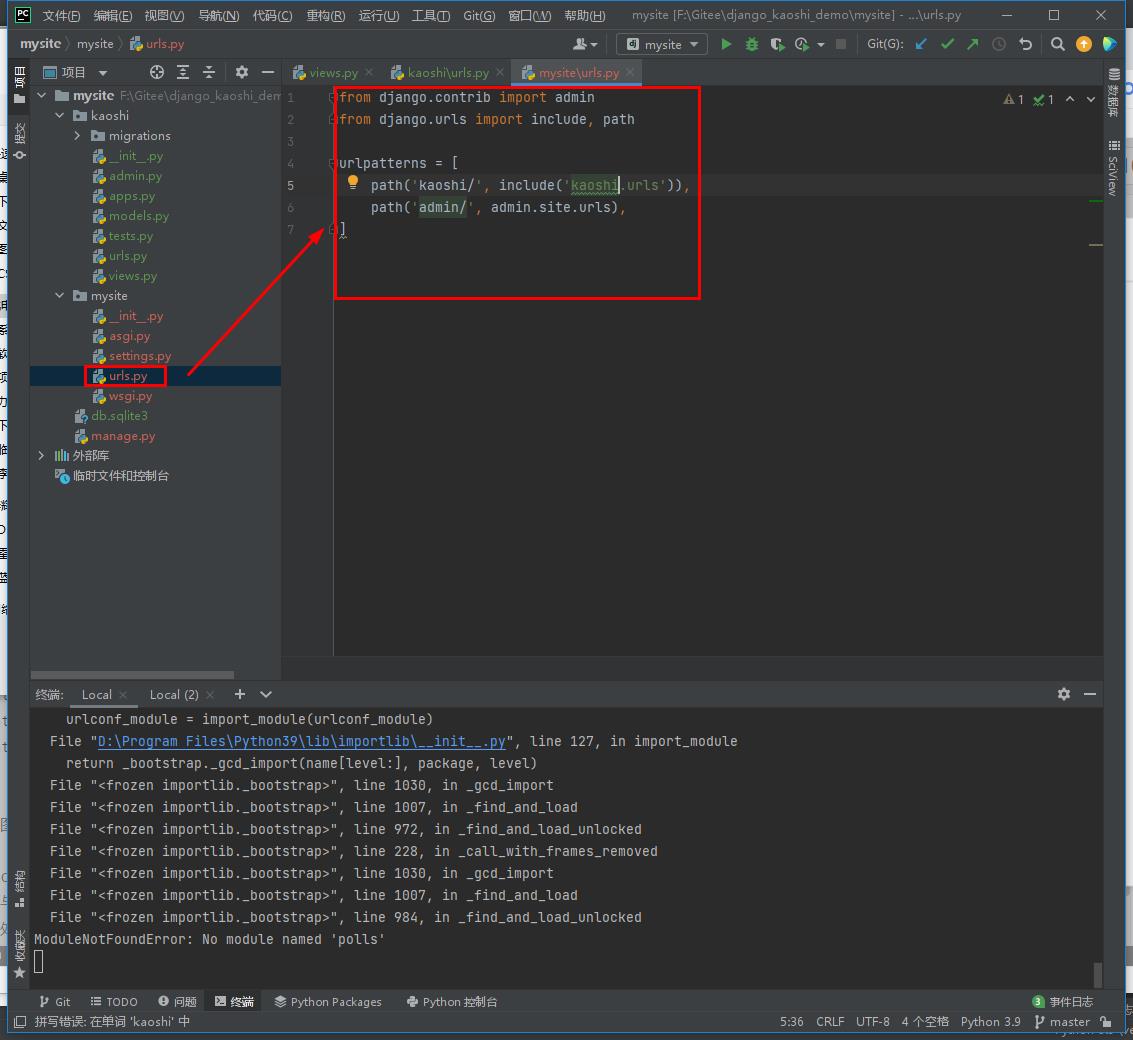Close the mysite\urls.py editor tab
The width and height of the screenshot is (1133, 1040).
(x=630, y=72)
